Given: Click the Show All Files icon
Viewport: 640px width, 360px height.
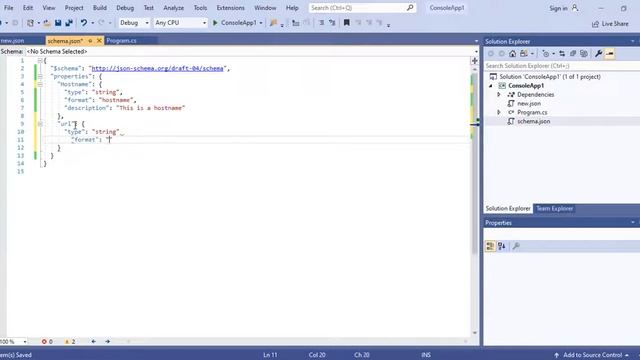Looking at the screenshot, I should pos(584,53).
